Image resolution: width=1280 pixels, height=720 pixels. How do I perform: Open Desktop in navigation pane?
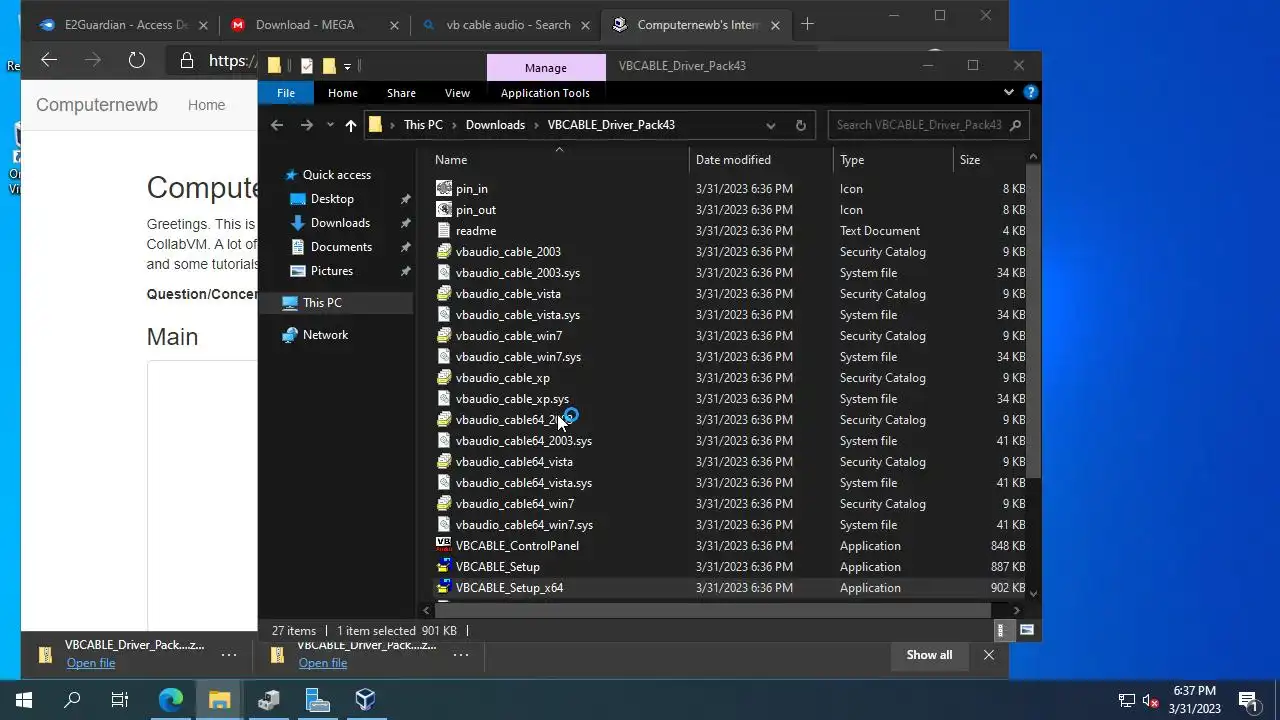[332, 198]
